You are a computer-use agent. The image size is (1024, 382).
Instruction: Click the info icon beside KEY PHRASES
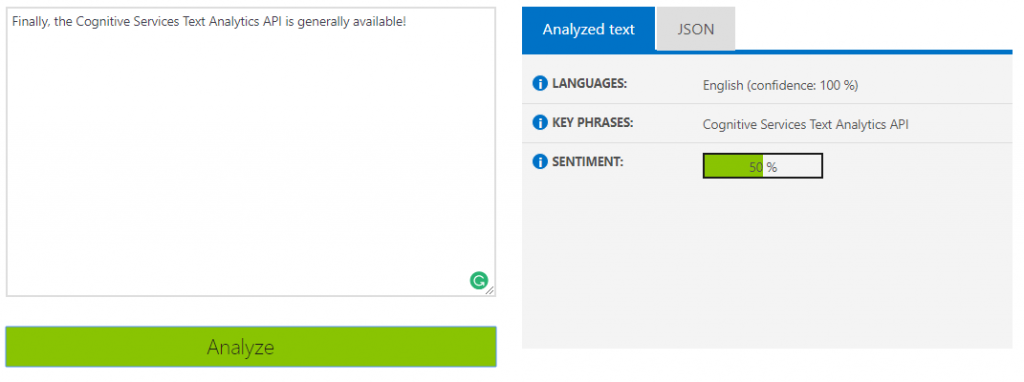click(x=539, y=122)
